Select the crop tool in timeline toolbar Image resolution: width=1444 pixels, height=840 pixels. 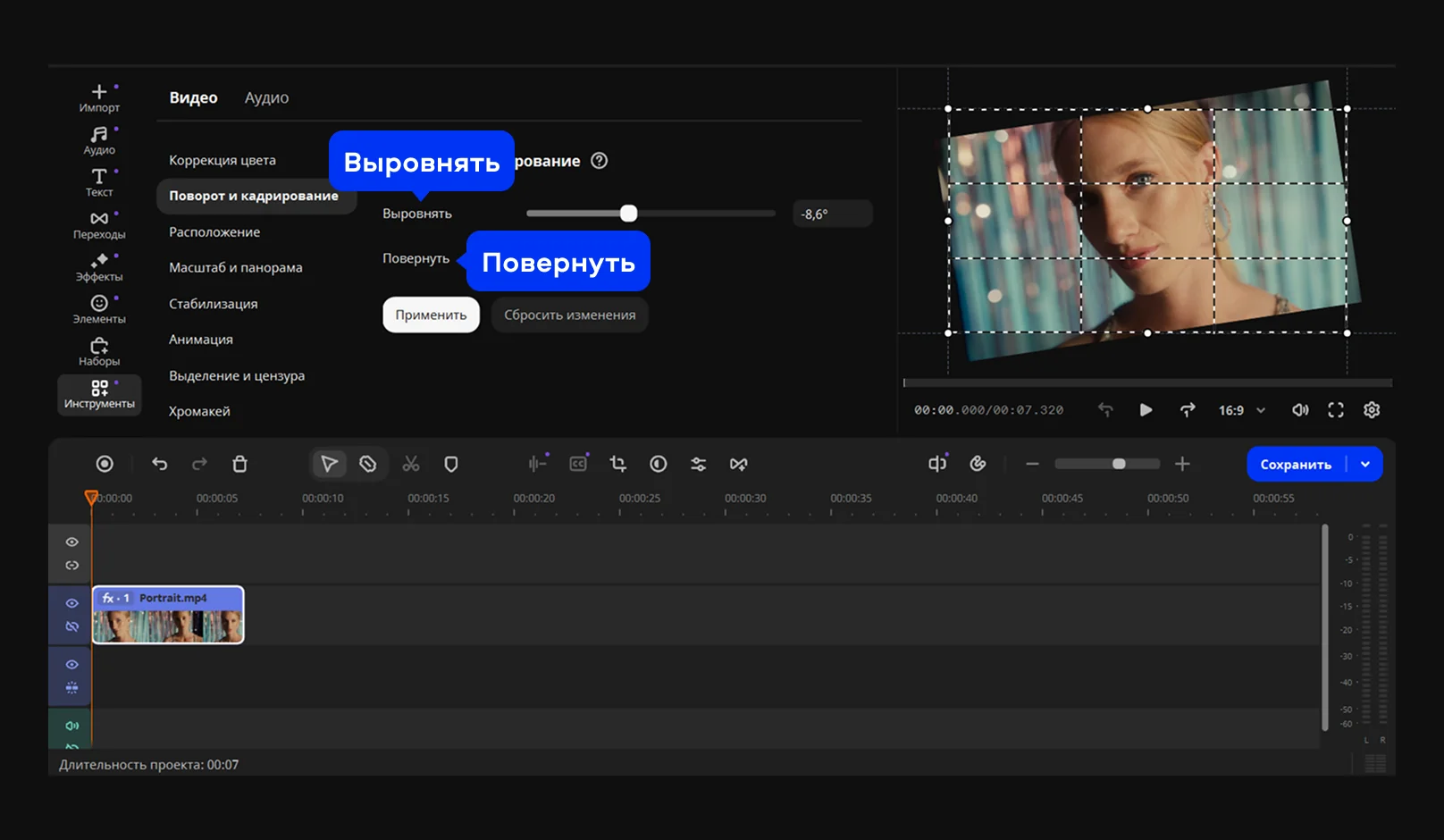coord(617,464)
